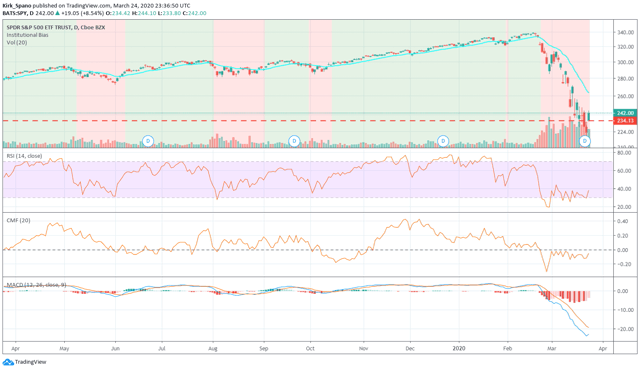Click the Oct label on time axis
The height and width of the screenshot is (370, 640).
click(310, 348)
